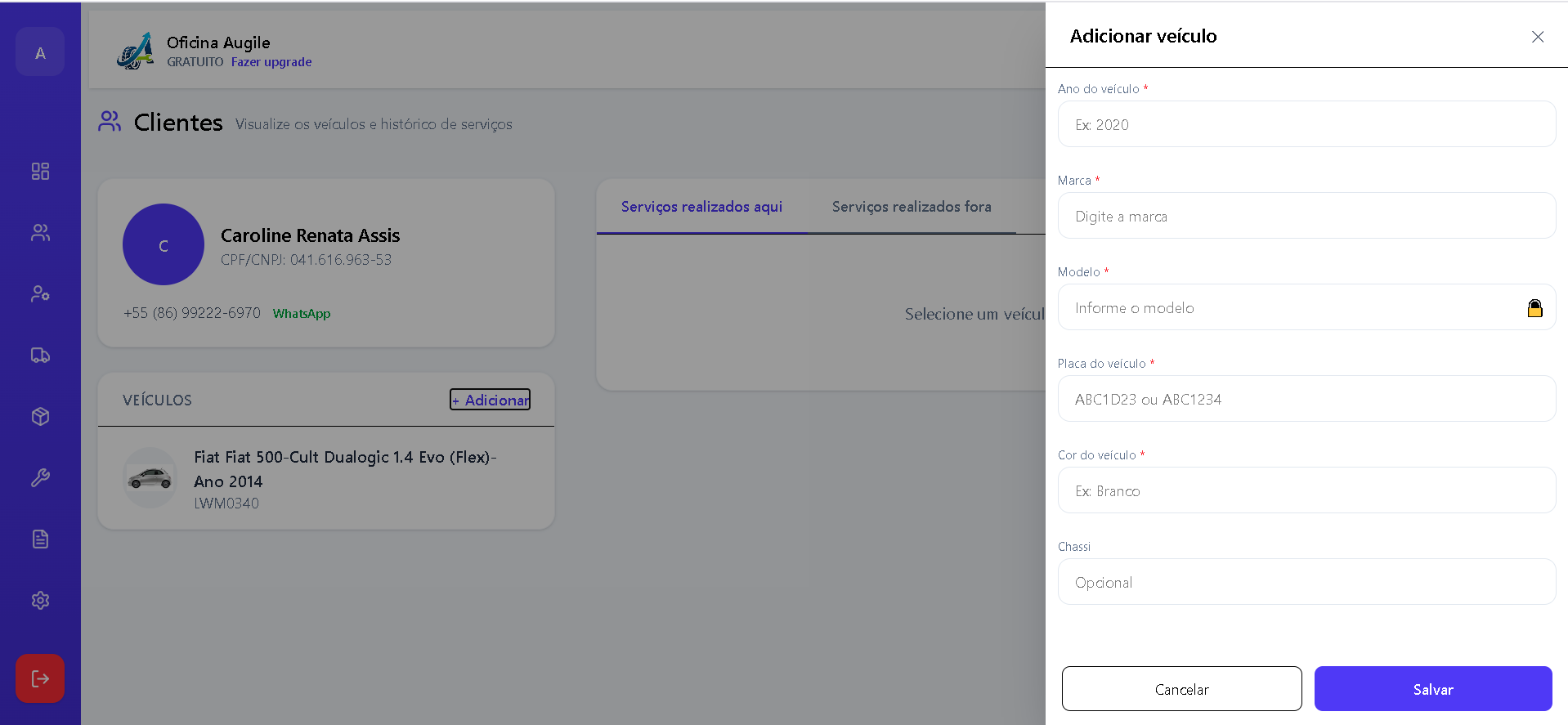Click the CPF/CNPJ 041.616.963-53 text
Screen dimensions: 1568x725
coord(306,260)
